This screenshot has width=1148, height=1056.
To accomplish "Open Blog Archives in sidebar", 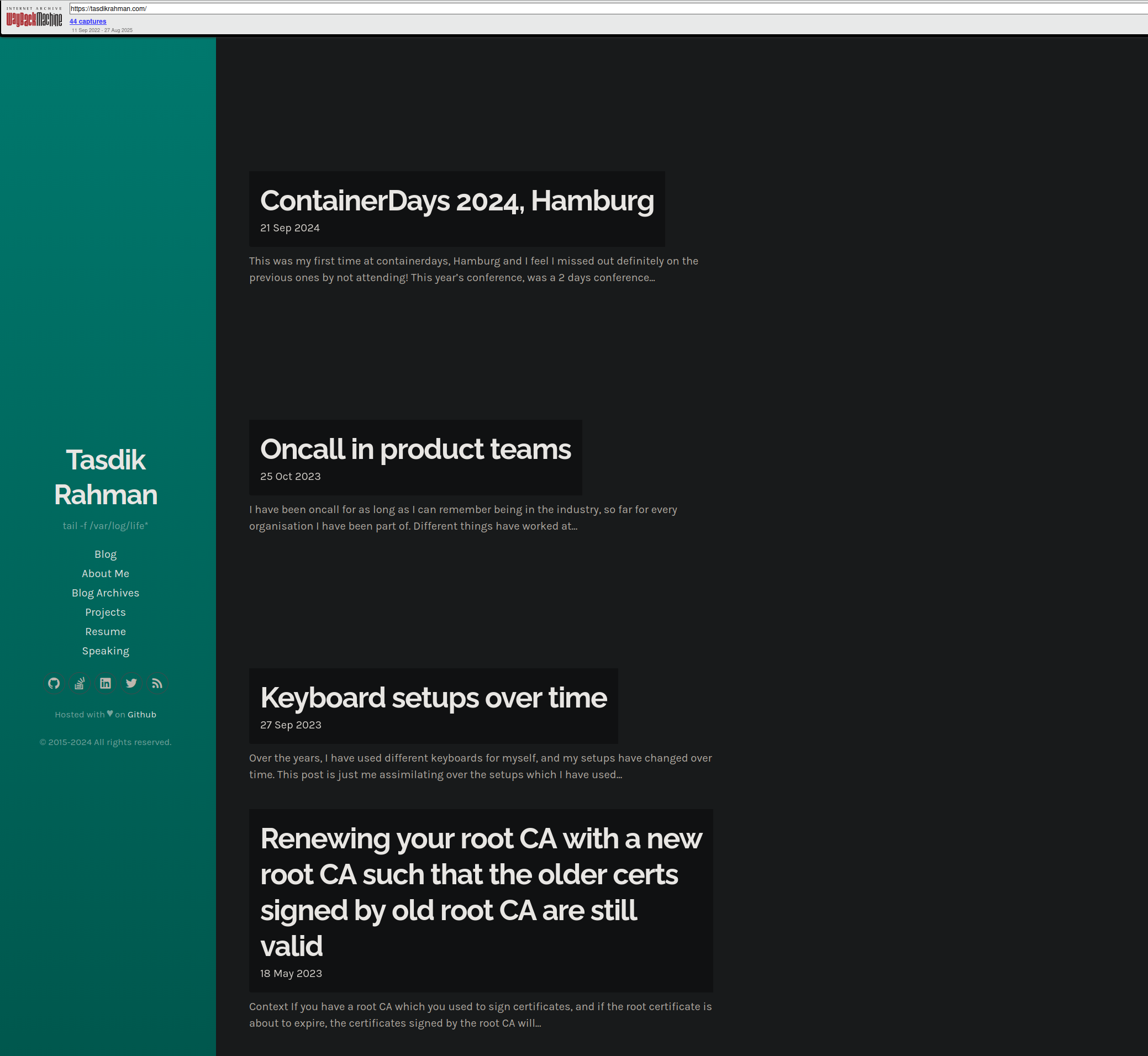I will 105,593.
